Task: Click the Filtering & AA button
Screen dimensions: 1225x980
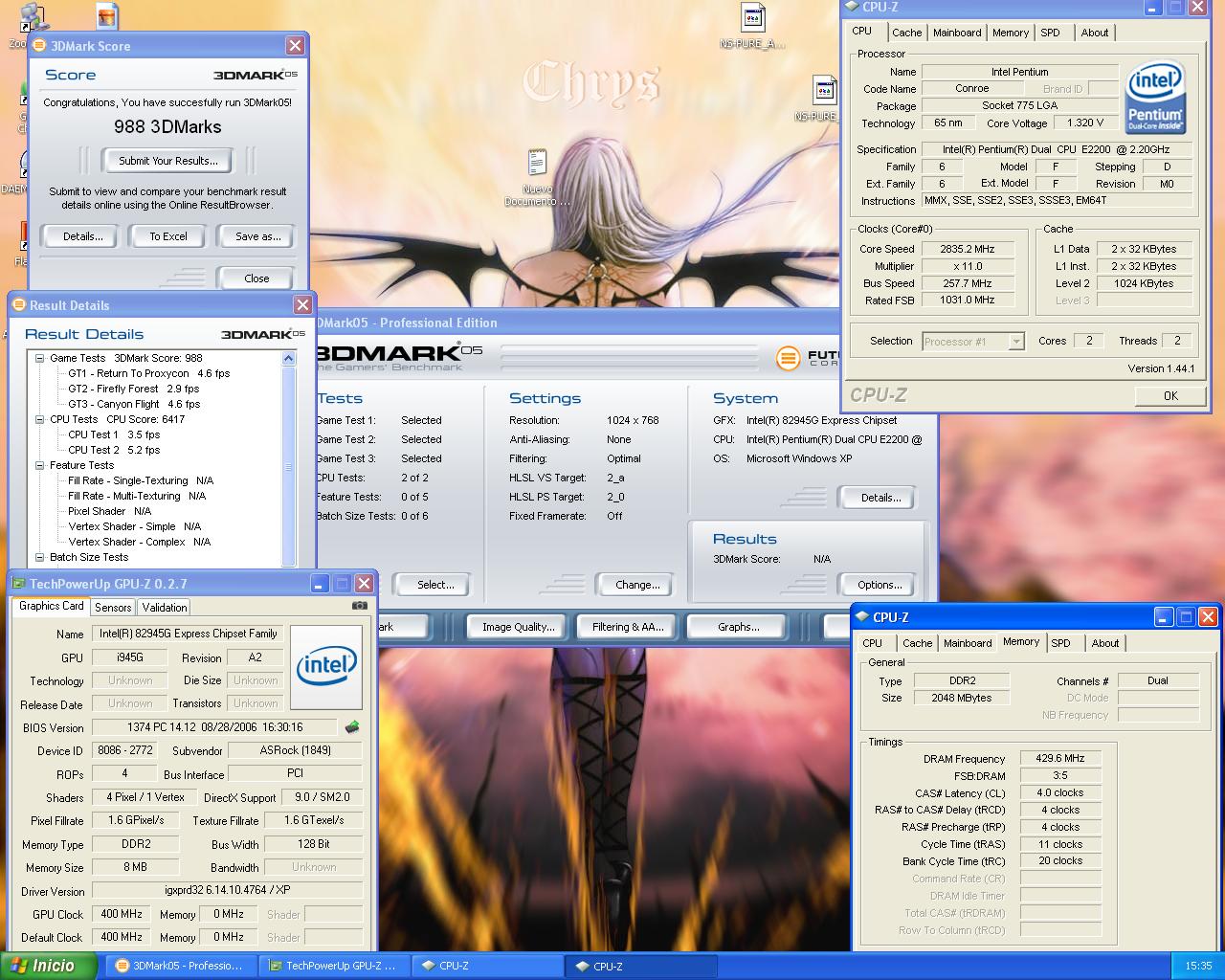Action: (x=628, y=627)
